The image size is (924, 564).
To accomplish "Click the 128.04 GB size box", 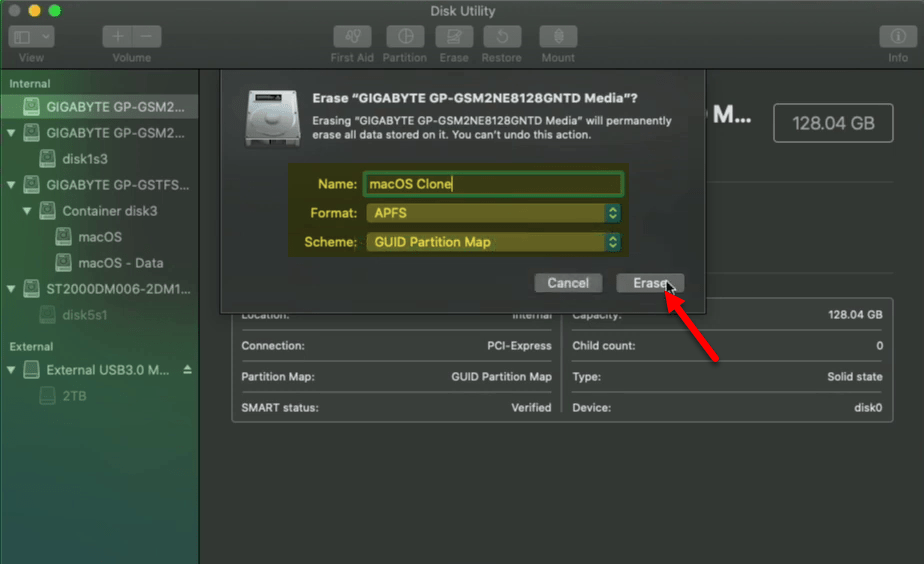I will pos(833,123).
